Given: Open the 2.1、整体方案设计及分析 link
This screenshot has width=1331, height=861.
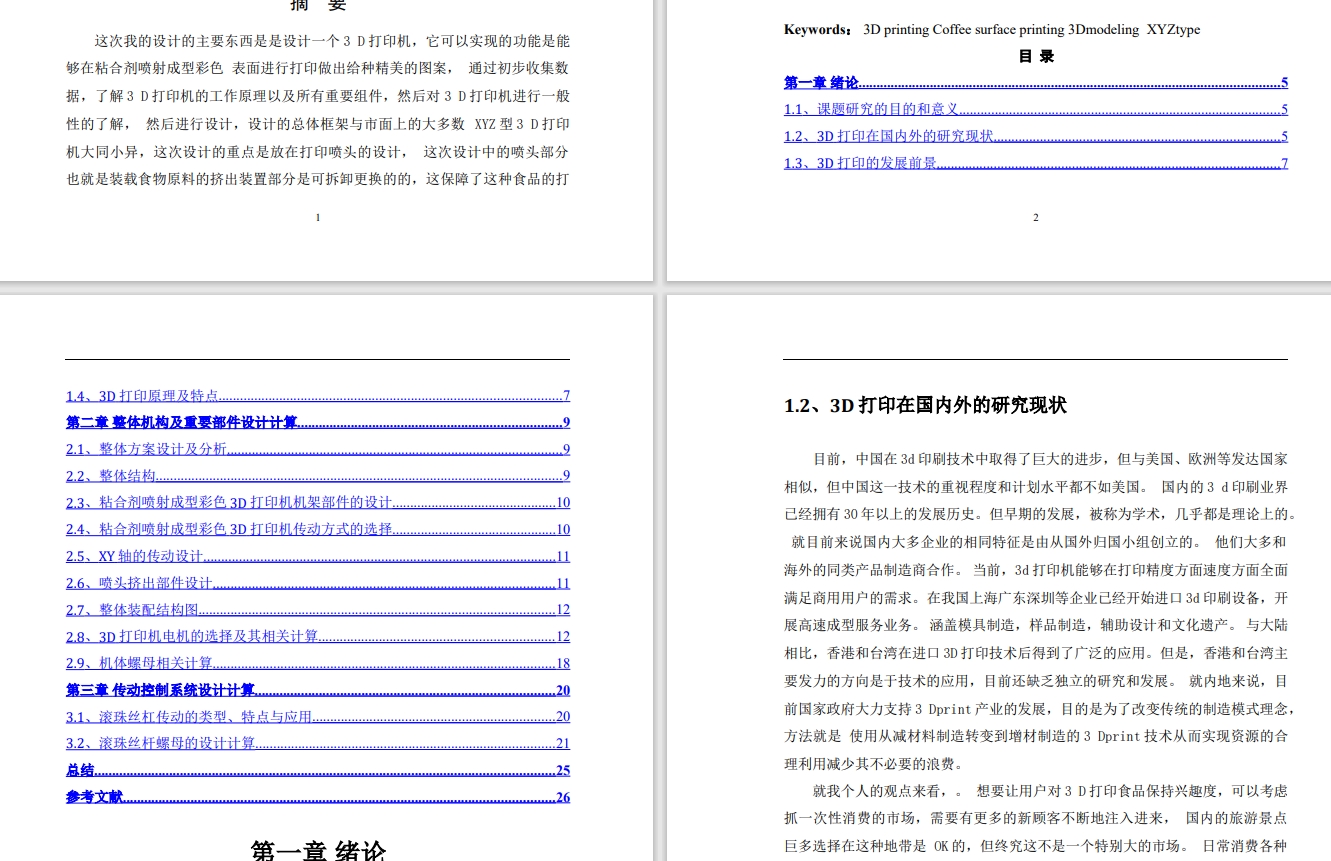Looking at the screenshot, I should click(318, 450).
